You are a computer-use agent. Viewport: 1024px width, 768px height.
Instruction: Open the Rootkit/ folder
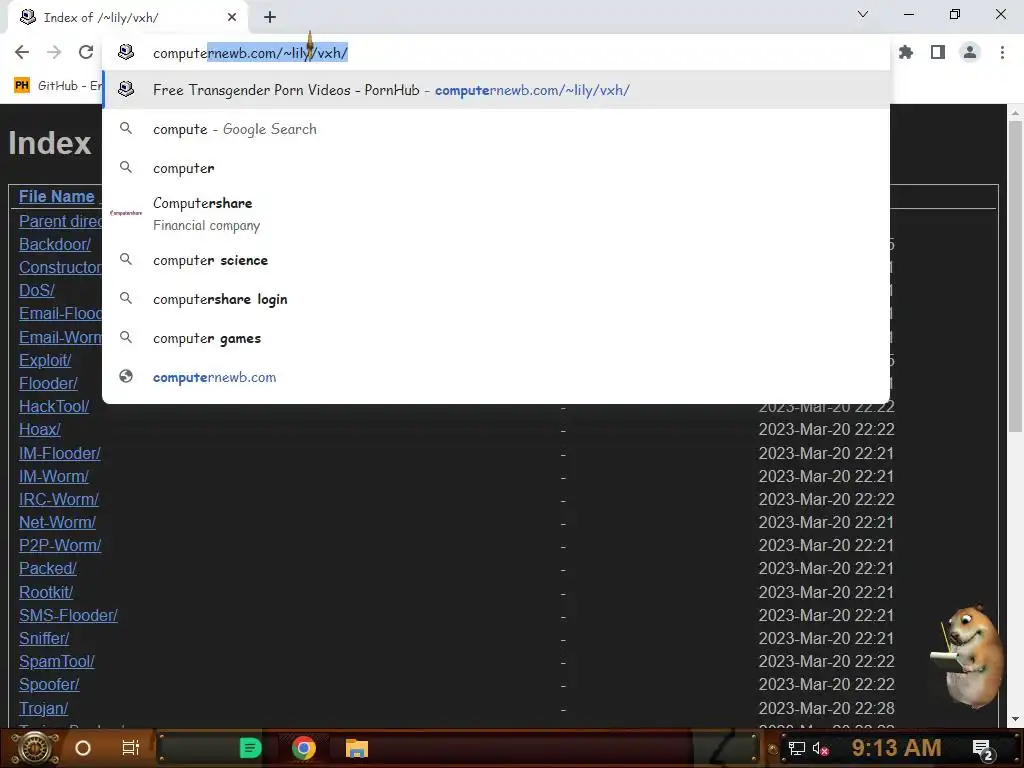point(46,592)
